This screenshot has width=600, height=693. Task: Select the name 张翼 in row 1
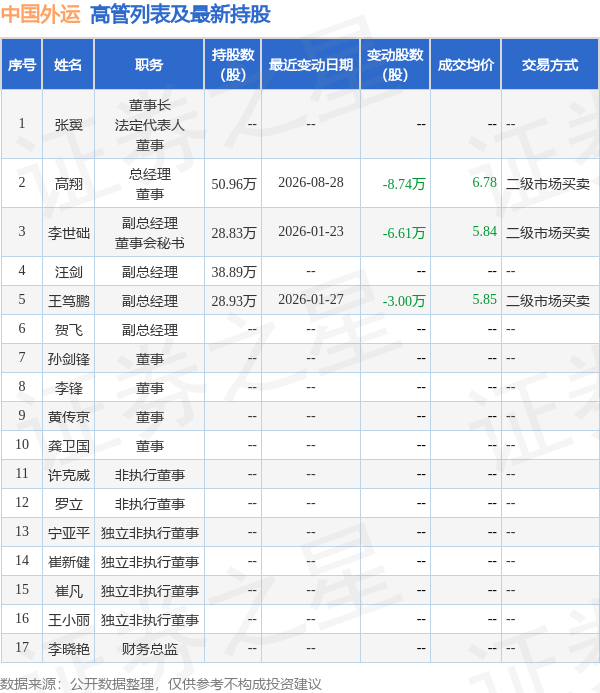click(68, 125)
